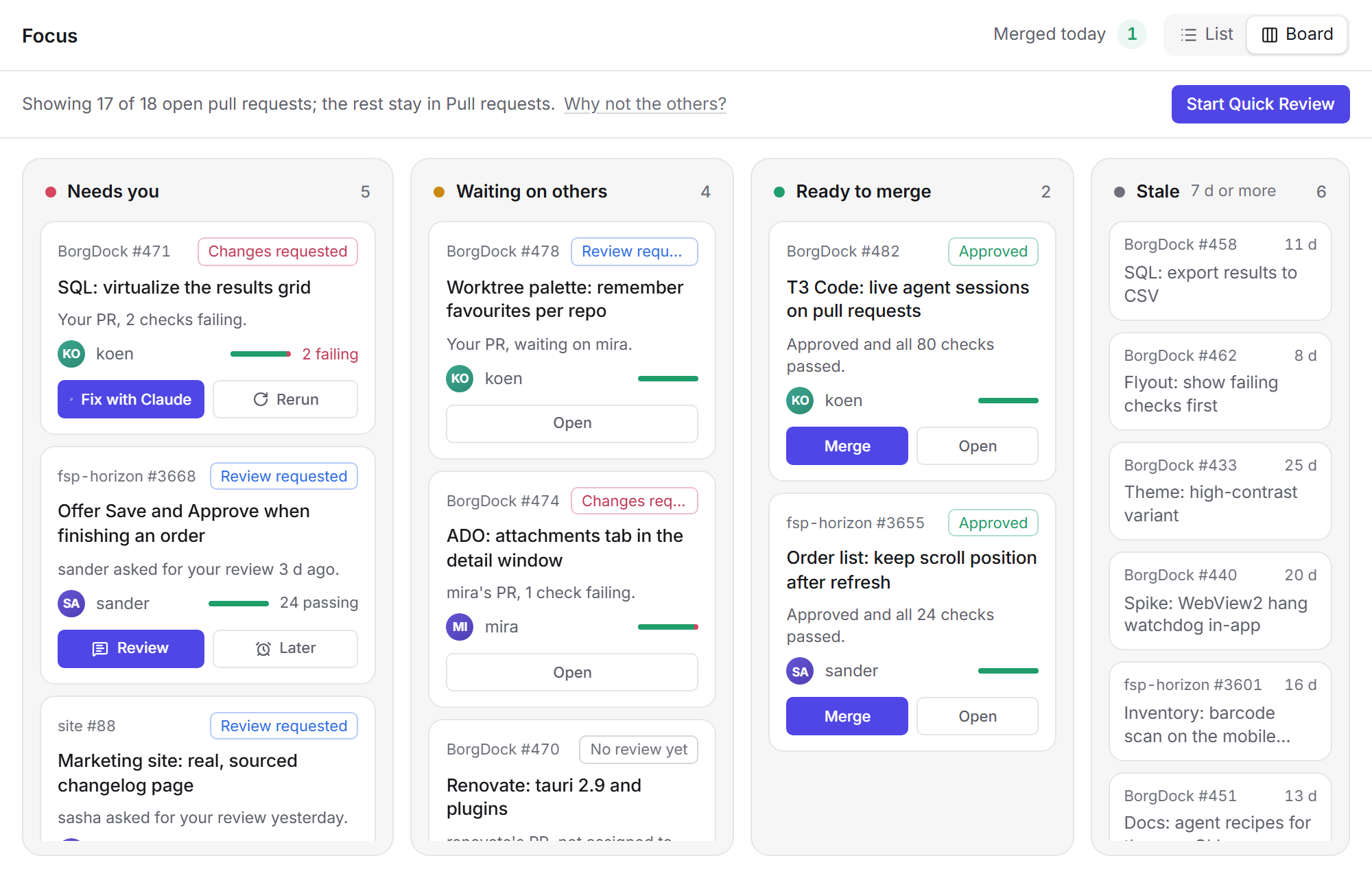Switch to the List view
This screenshot has height=878, width=1372.
(x=1207, y=34)
